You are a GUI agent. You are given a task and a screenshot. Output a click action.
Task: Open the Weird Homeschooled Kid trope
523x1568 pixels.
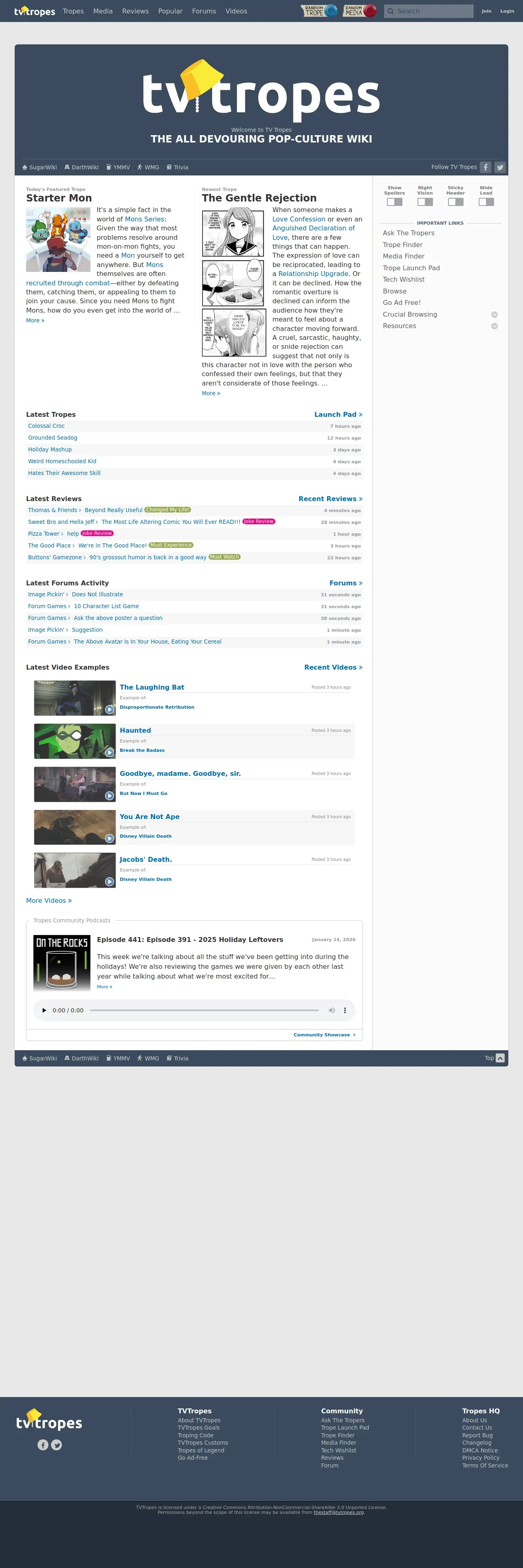pos(62,461)
